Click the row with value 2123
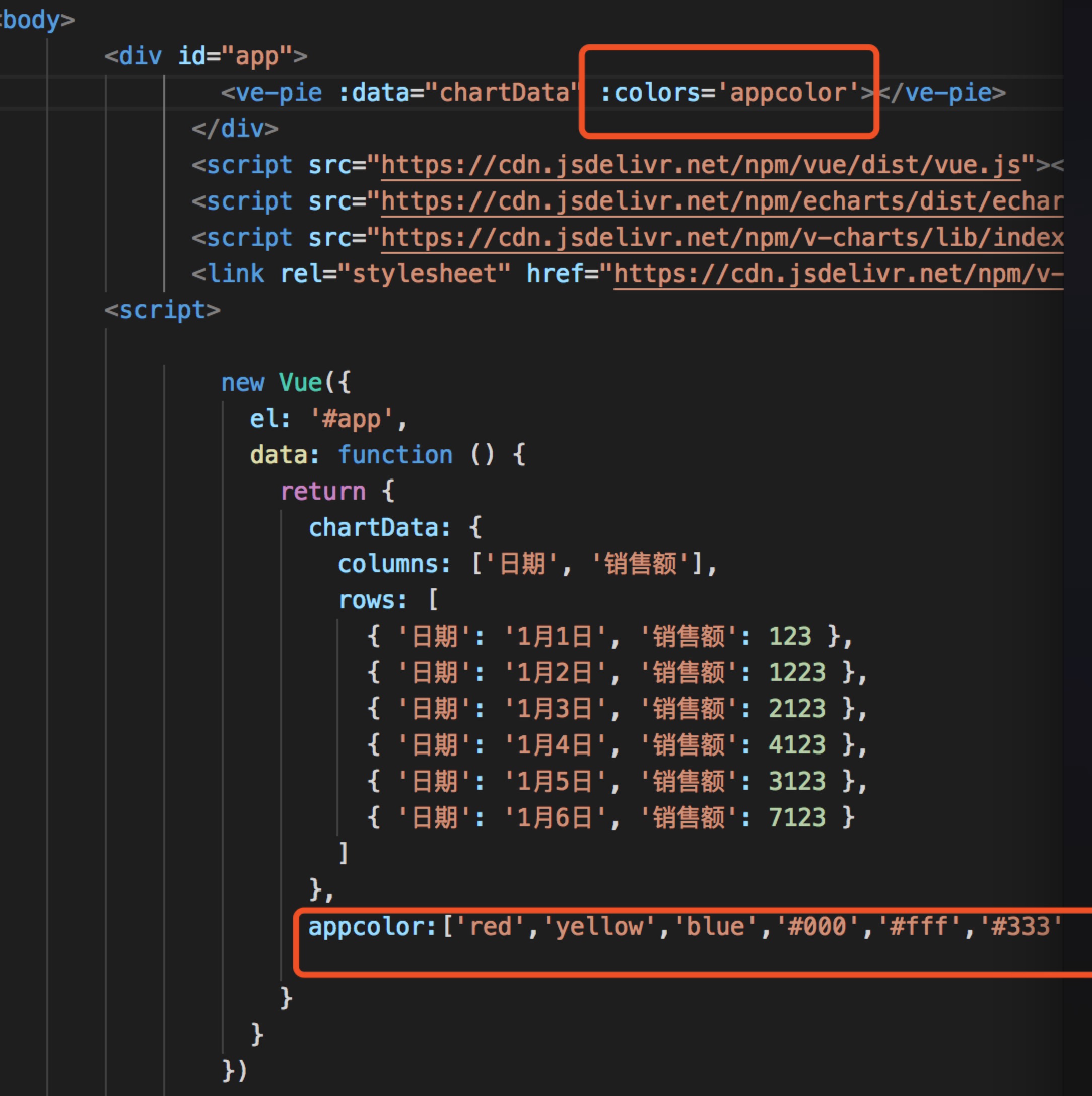 pyautogui.click(x=617, y=709)
